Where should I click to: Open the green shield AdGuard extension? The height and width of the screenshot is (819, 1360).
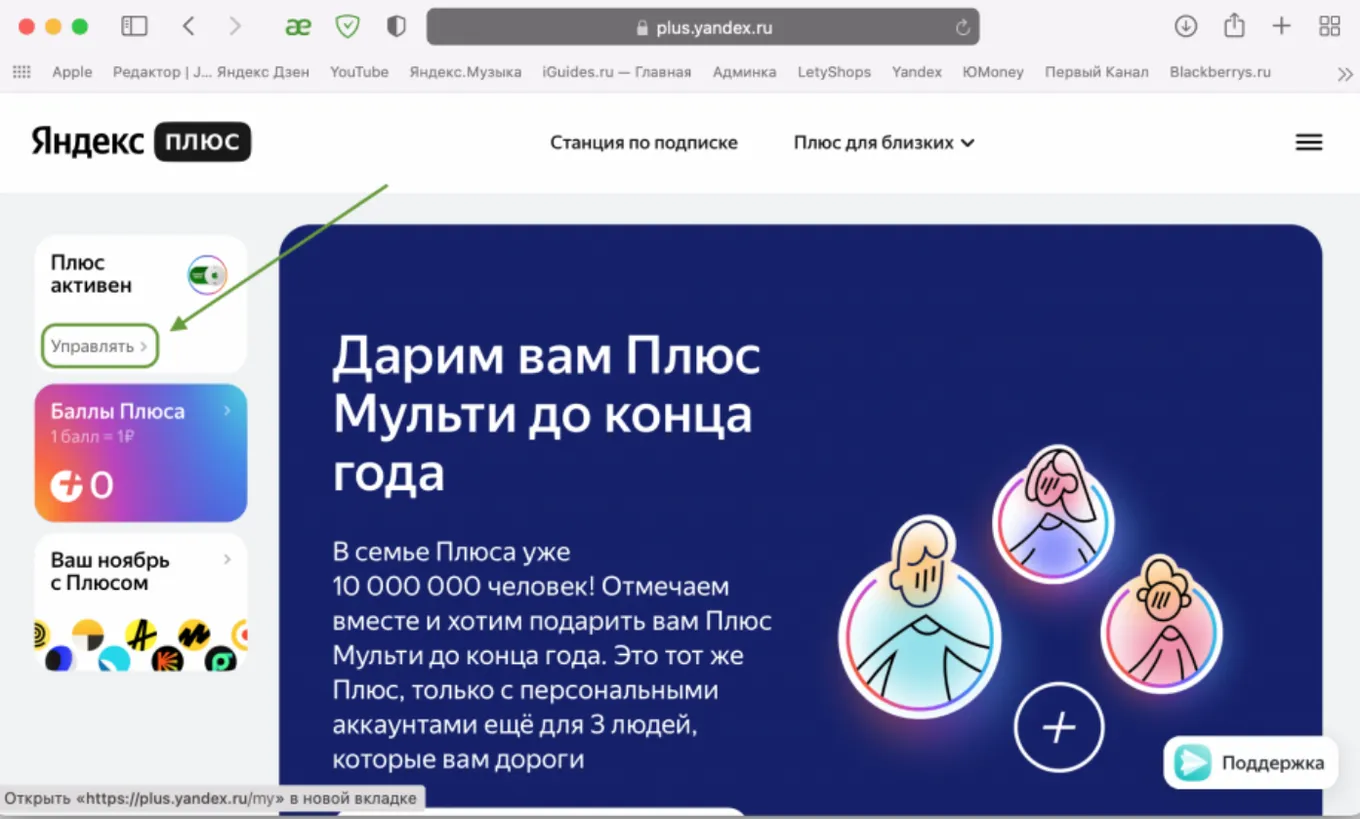point(347,27)
